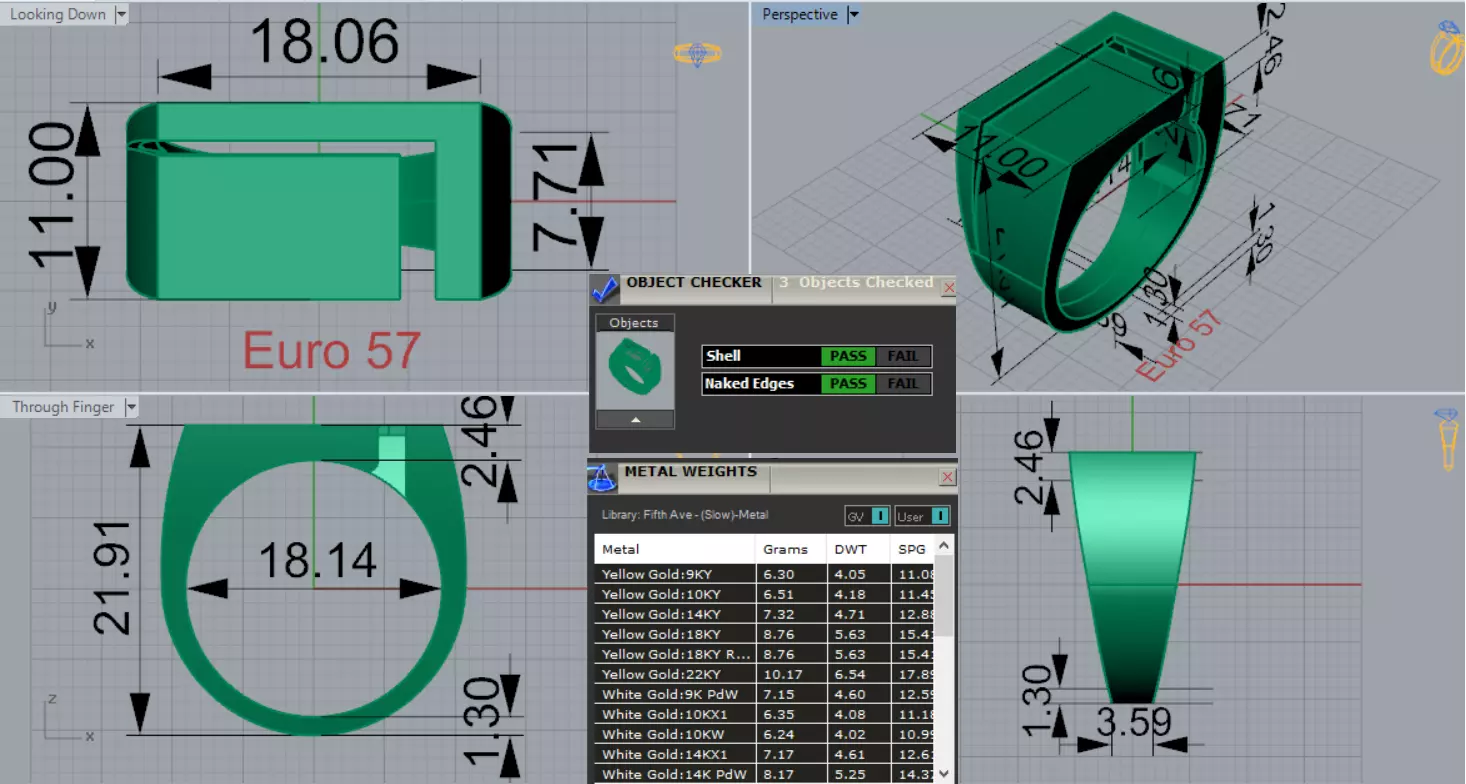Select the White Gold:10KX1 row
The image size is (1466, 784).
[764, 714]
